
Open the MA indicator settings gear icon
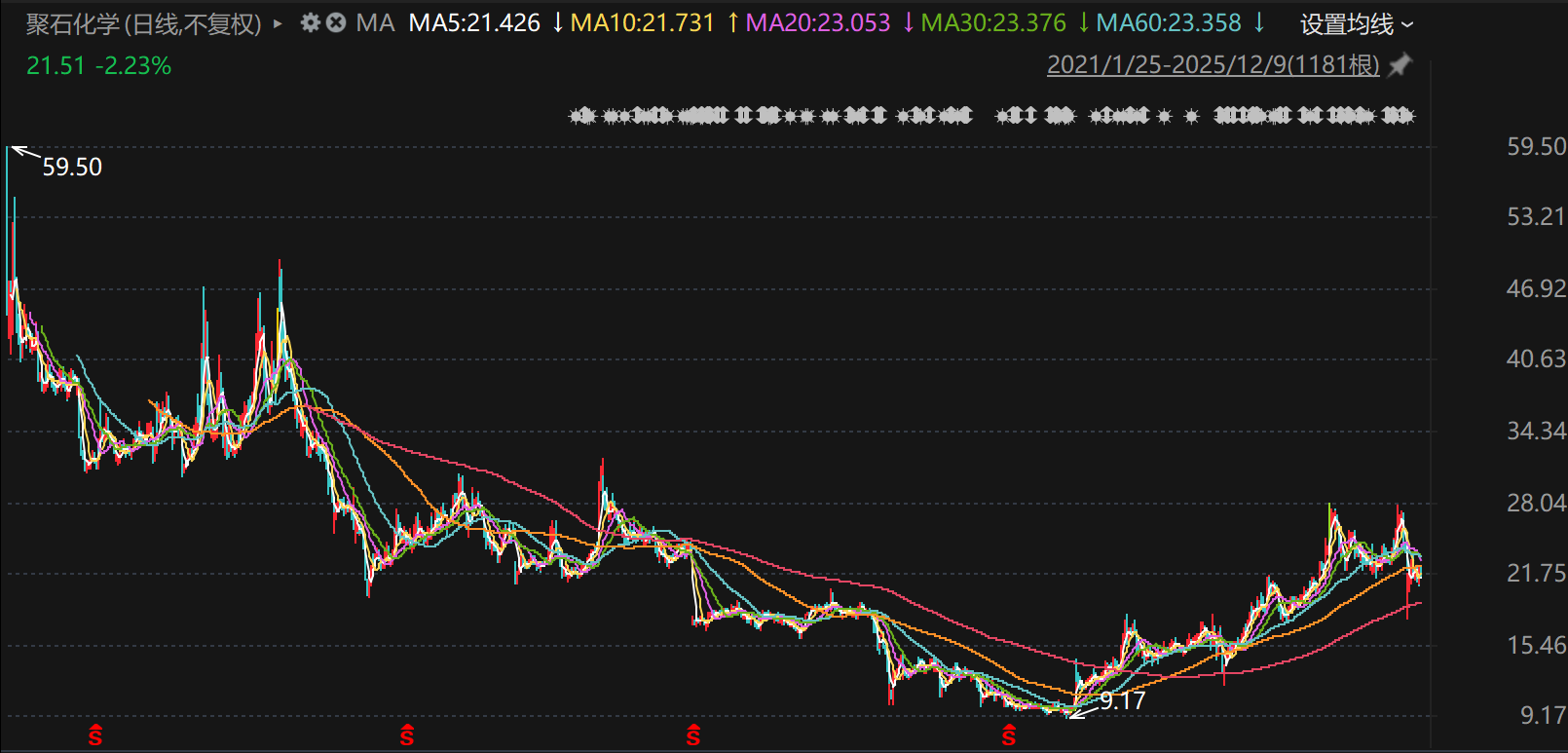(x=311, y=22)
